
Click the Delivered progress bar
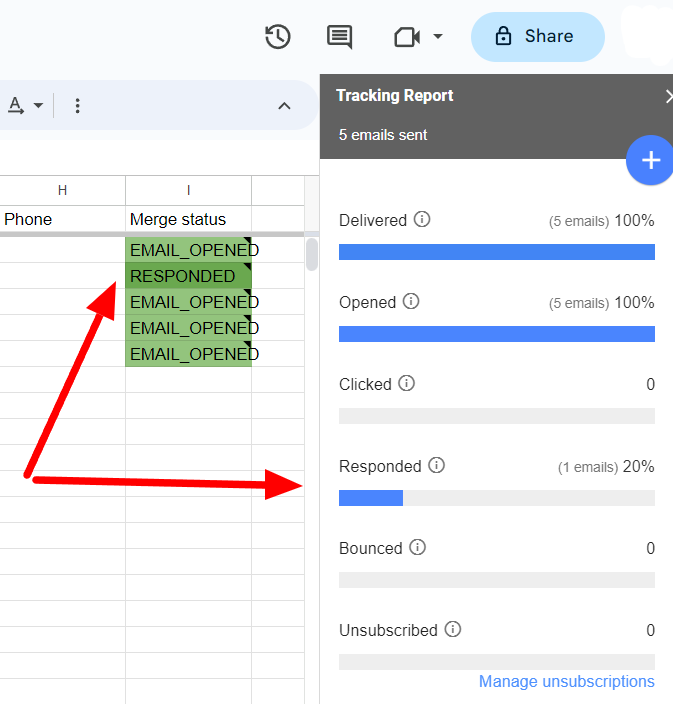[x=497, y=252]
